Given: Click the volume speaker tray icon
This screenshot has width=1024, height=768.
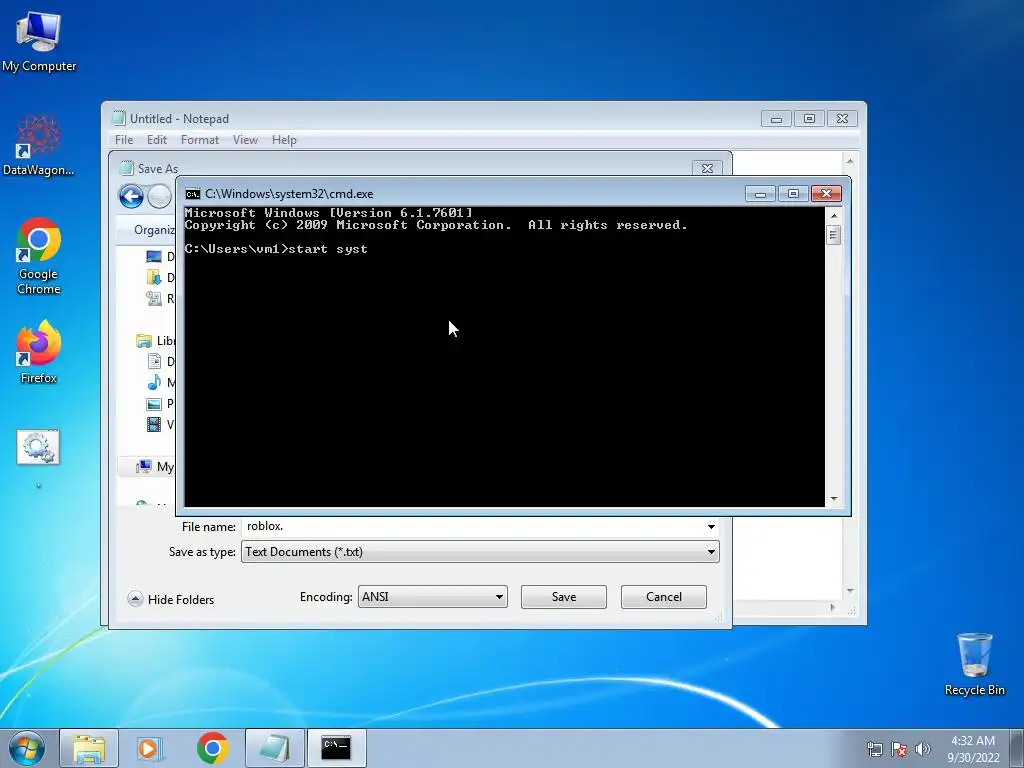Looking at the screenshot, I should [x=923, y=749].
